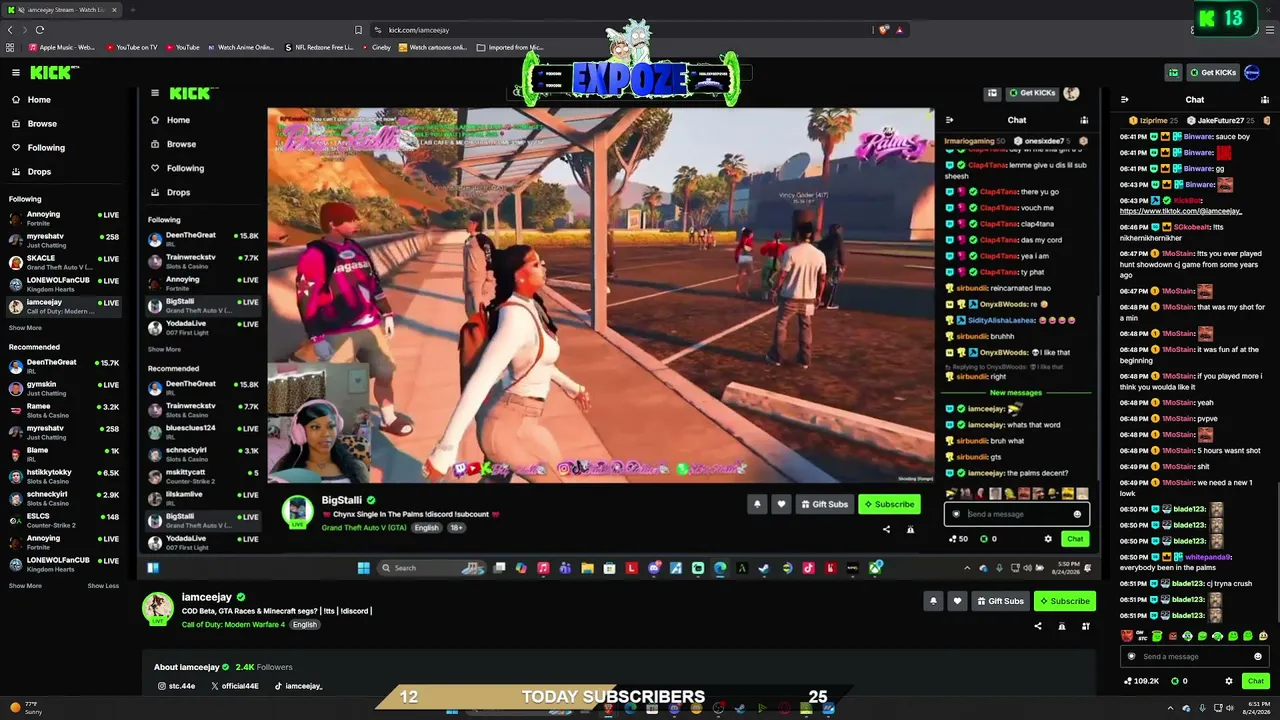Open the gymskin channel under Recommended
Screen dimensions: 1280x720
[64, 388]
